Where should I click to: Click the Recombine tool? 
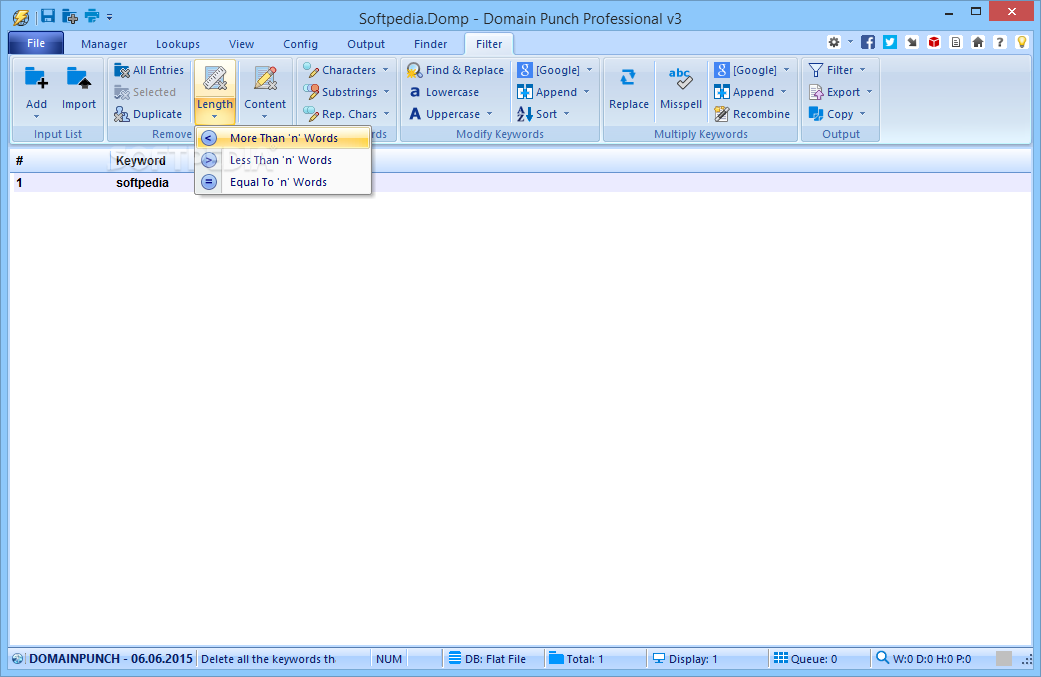coord(752,114)
